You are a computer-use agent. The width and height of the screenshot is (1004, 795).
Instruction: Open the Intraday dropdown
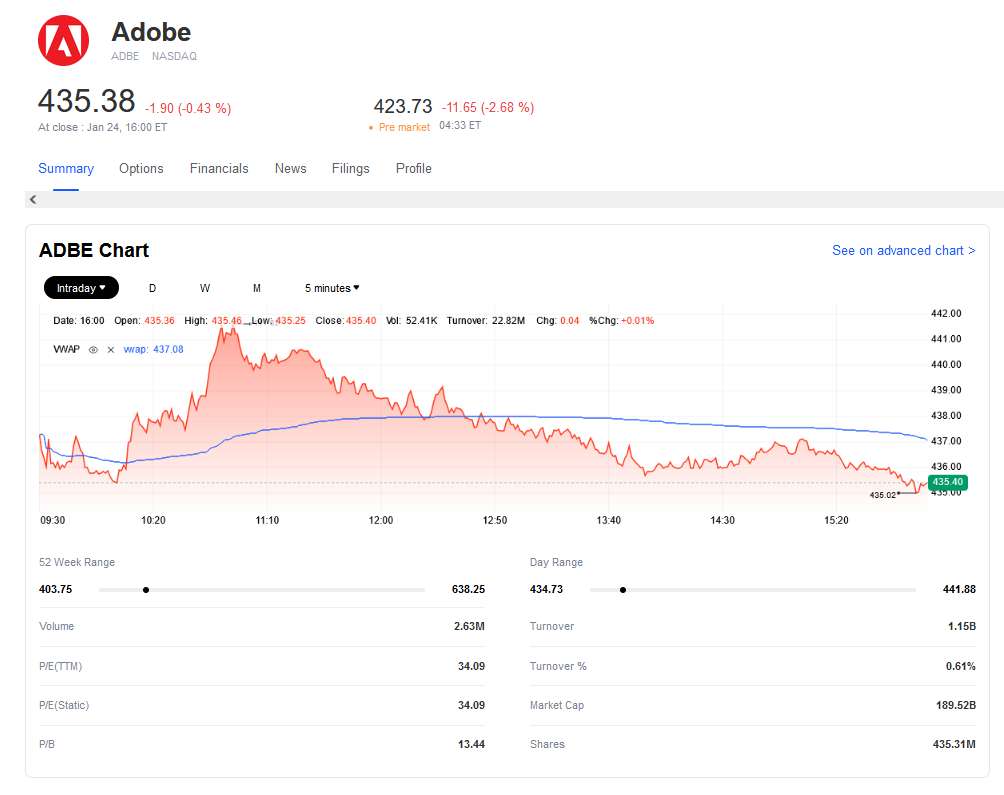tap(81, 288)
